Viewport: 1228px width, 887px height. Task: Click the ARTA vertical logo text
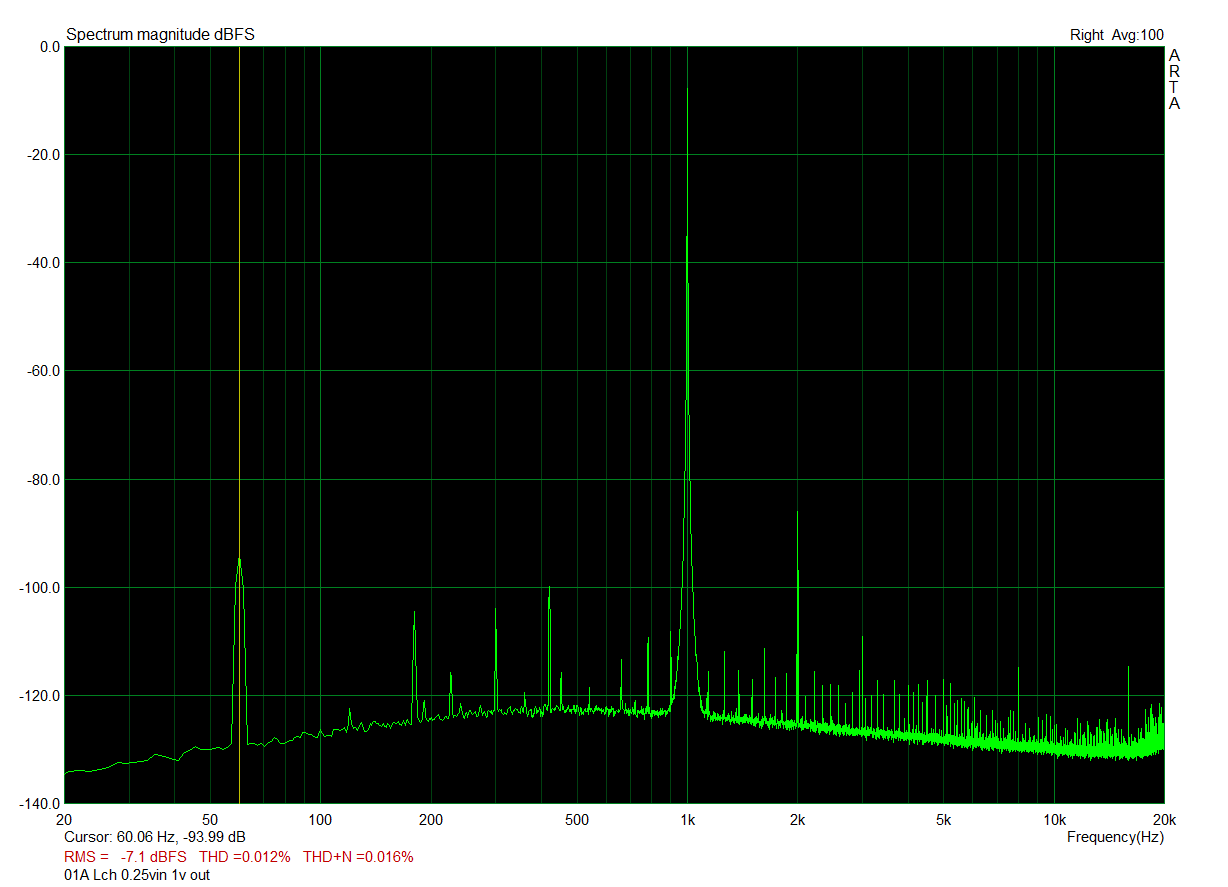pyautogui.click(x=1174, y=79)
